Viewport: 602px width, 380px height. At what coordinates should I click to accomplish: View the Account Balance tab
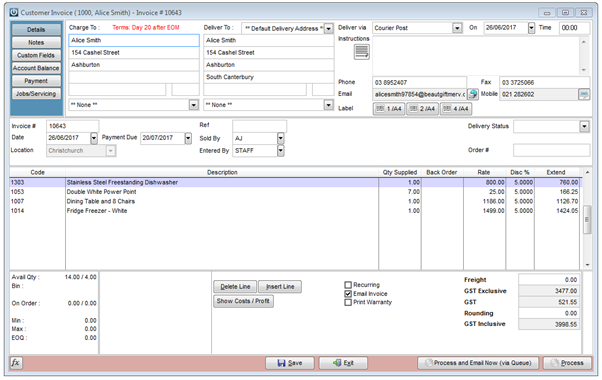click(36, 68)
